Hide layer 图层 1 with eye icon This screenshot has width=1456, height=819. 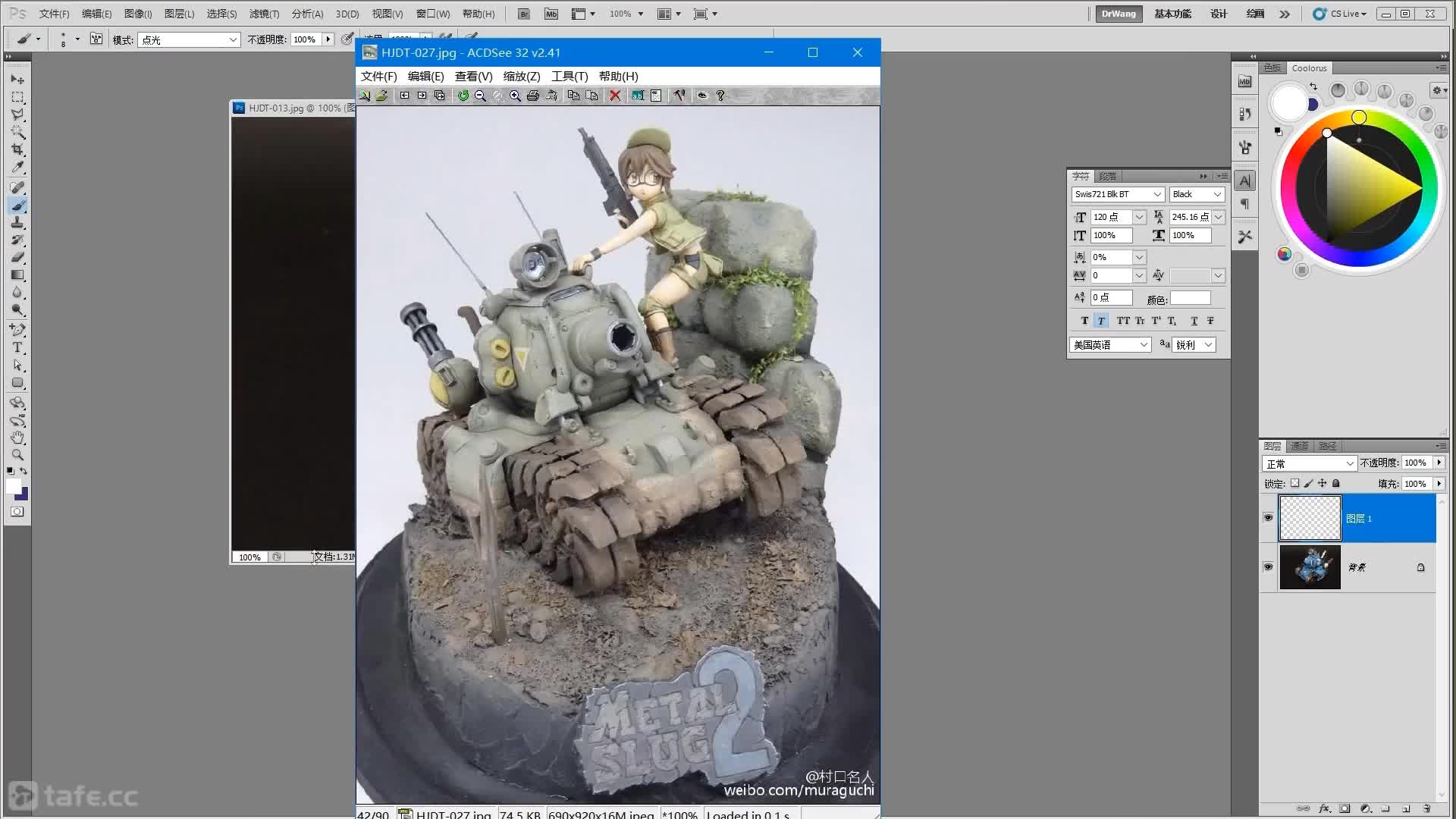pyautogui.click(x=1268, y=518)
